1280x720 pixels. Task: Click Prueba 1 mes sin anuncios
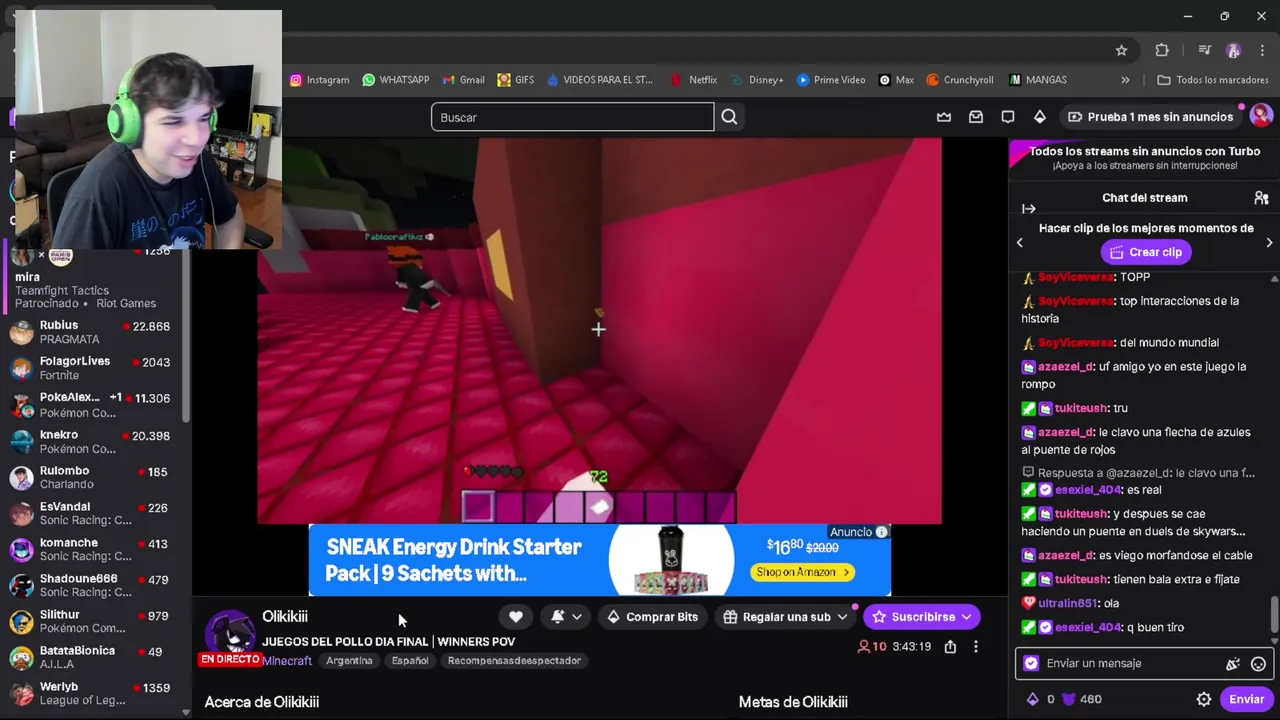[1150, 117]
